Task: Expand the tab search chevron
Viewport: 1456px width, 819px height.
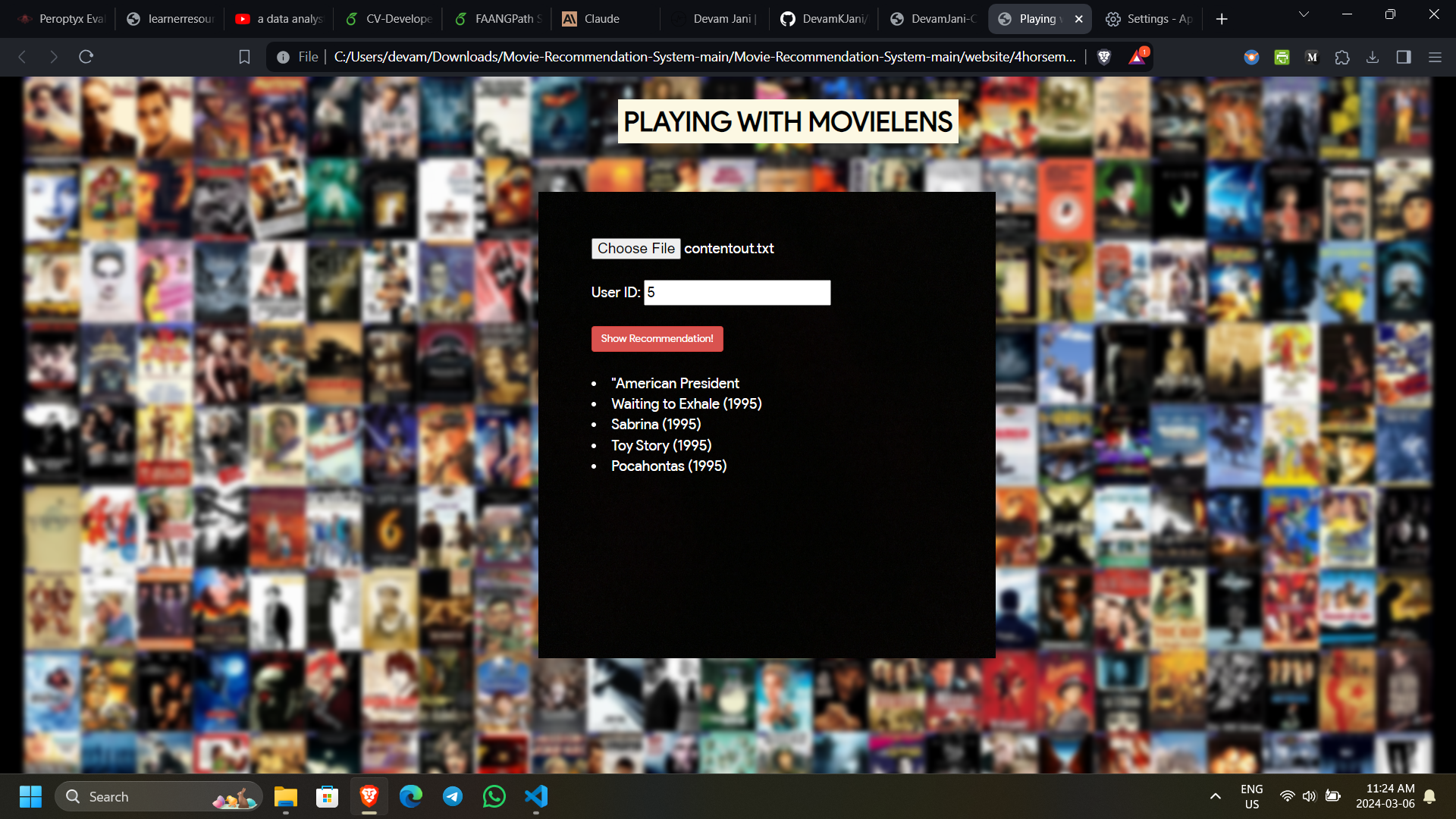Action: point(1304,14)
